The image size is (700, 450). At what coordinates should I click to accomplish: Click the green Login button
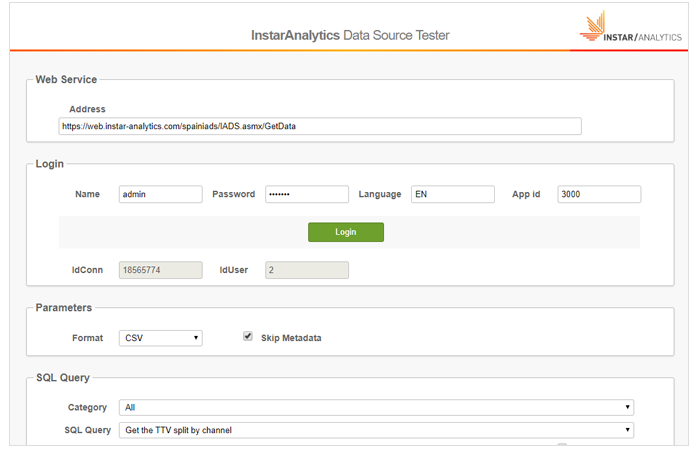pos(345,232)
